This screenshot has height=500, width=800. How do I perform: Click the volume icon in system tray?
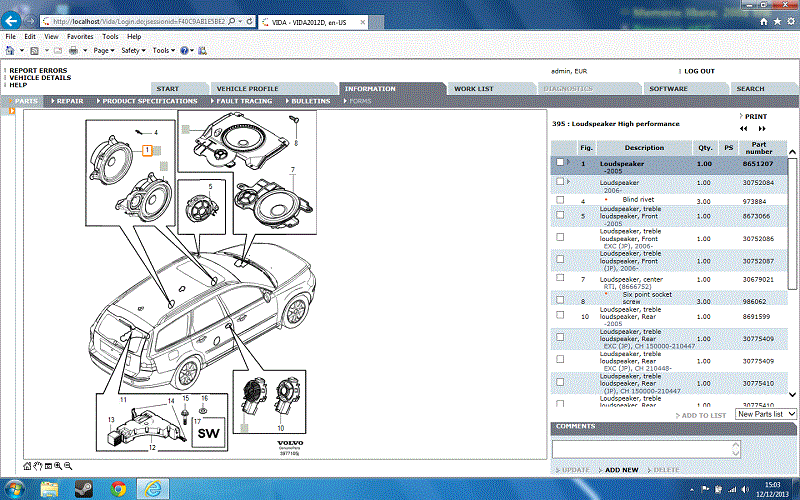tap(745, 489)
